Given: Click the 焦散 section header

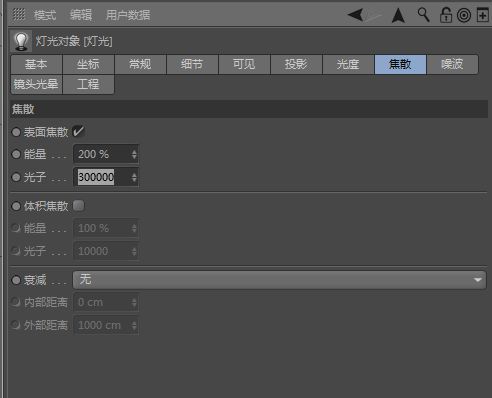Looking at the screenshot, I should point(249,109).
